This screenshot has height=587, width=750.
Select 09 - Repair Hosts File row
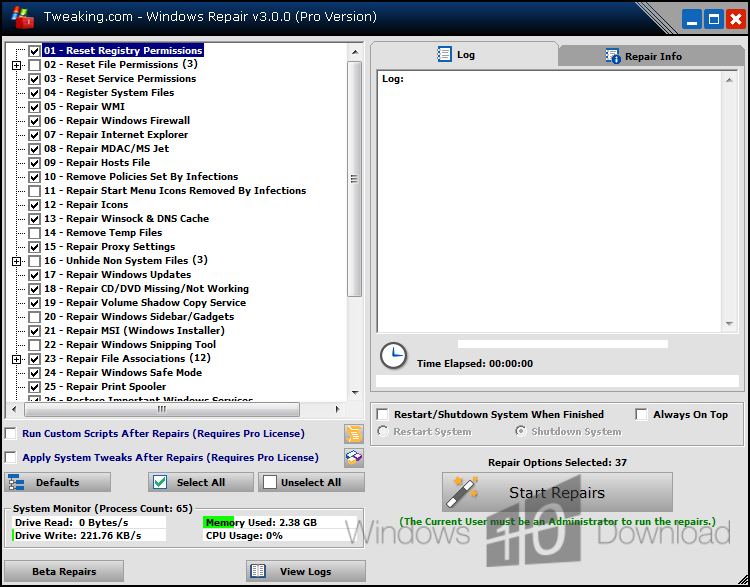pyautogui.click(x=97, y=163)
